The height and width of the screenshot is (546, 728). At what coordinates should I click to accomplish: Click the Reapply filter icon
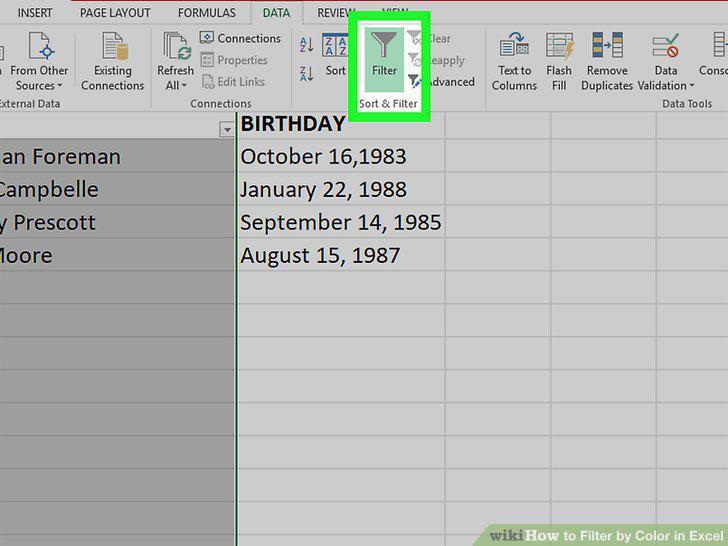(x=414, y=60)
